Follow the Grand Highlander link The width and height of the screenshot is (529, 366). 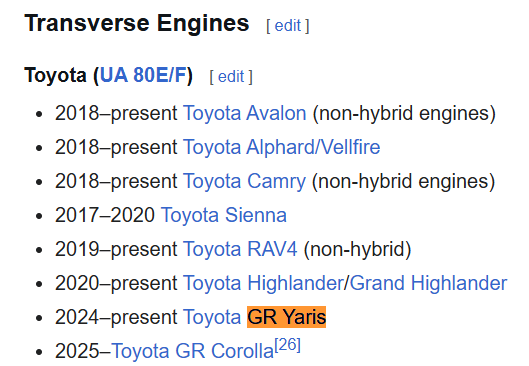coord(428,283)
